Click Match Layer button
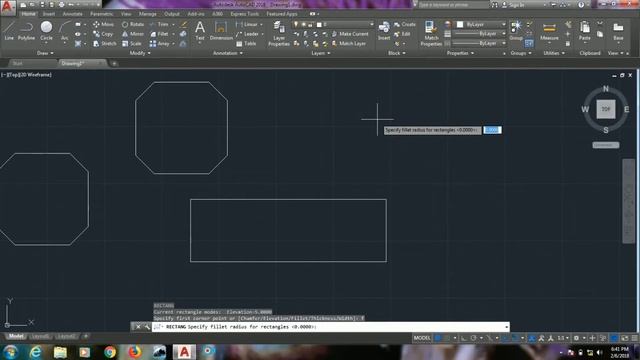The height and width of the screenshot is (360, 640). coord(349,43)
